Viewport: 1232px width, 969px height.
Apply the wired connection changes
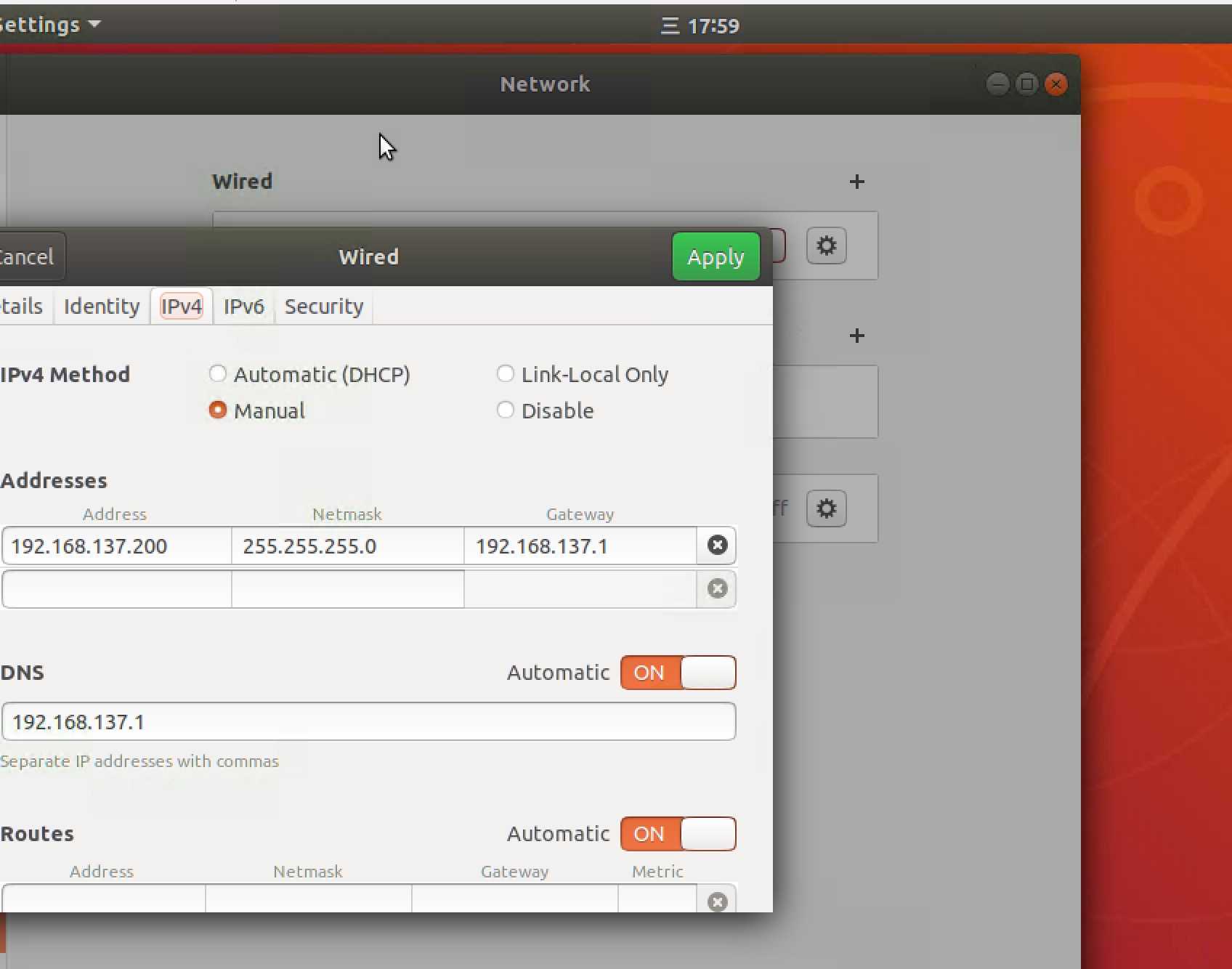tap(716, 256)
